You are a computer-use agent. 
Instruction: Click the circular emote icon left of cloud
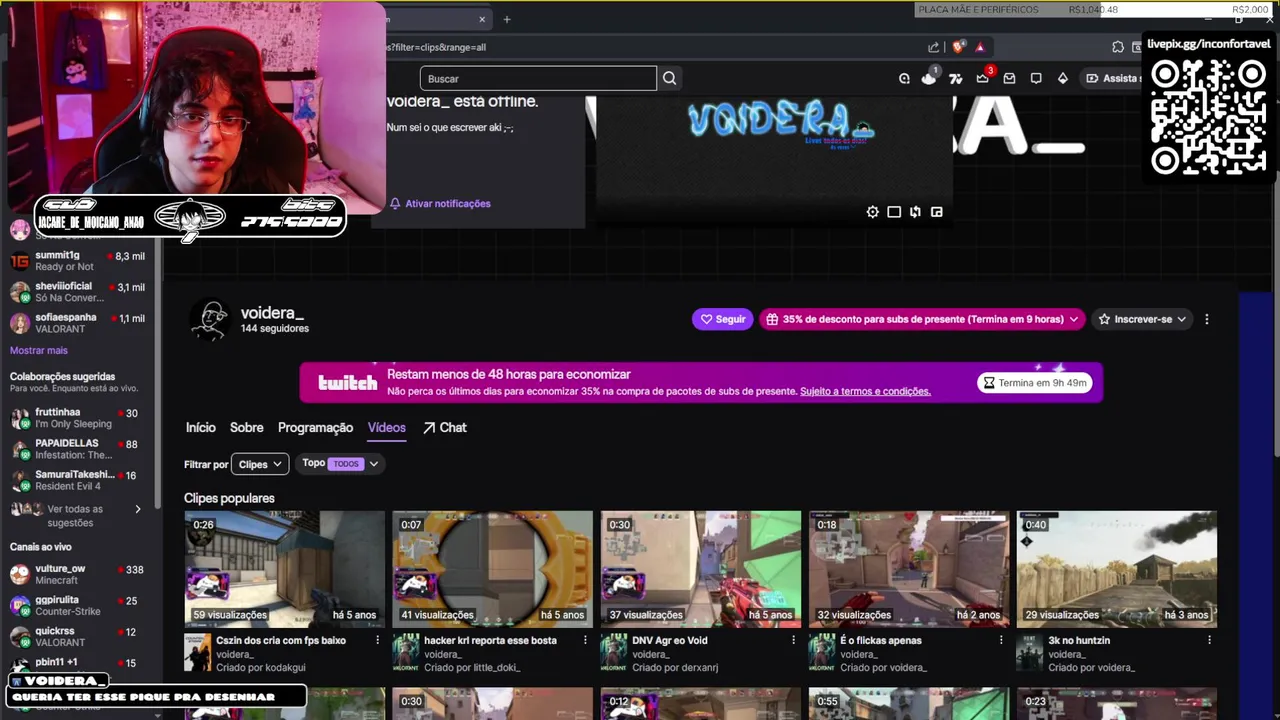904,78
